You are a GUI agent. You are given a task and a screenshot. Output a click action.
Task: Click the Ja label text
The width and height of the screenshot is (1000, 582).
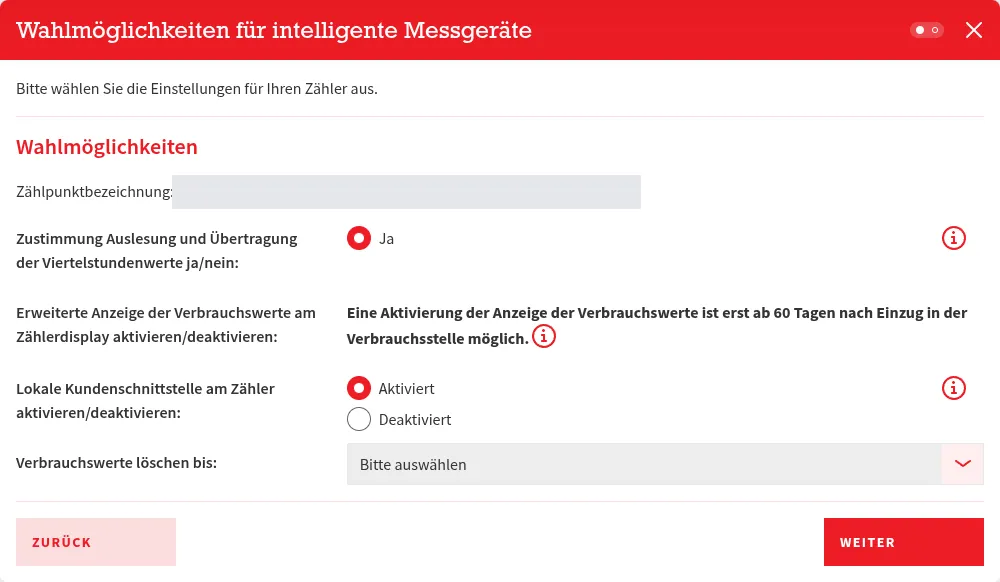[386, 239]
